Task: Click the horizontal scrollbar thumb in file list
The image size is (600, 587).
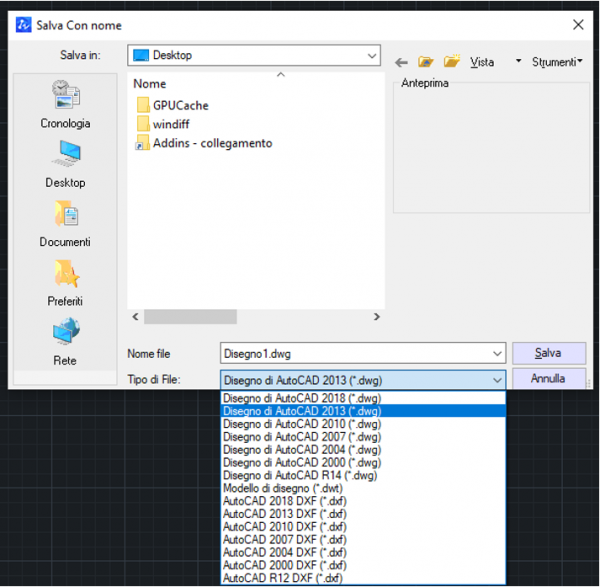Action: point(190,317)
